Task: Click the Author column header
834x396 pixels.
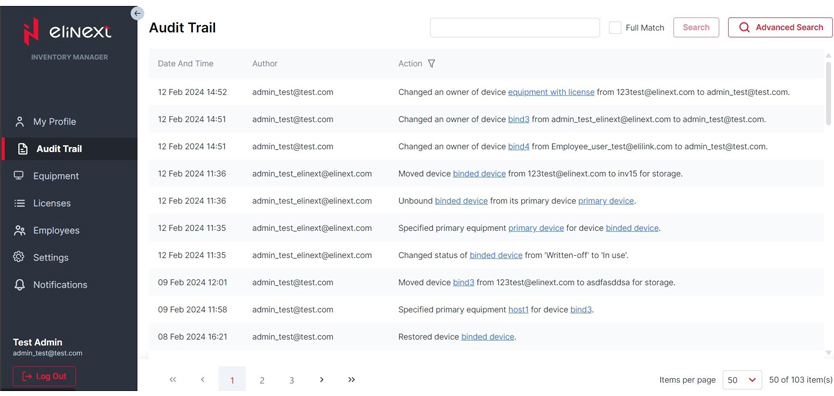Action: click(x=265, y=63)
